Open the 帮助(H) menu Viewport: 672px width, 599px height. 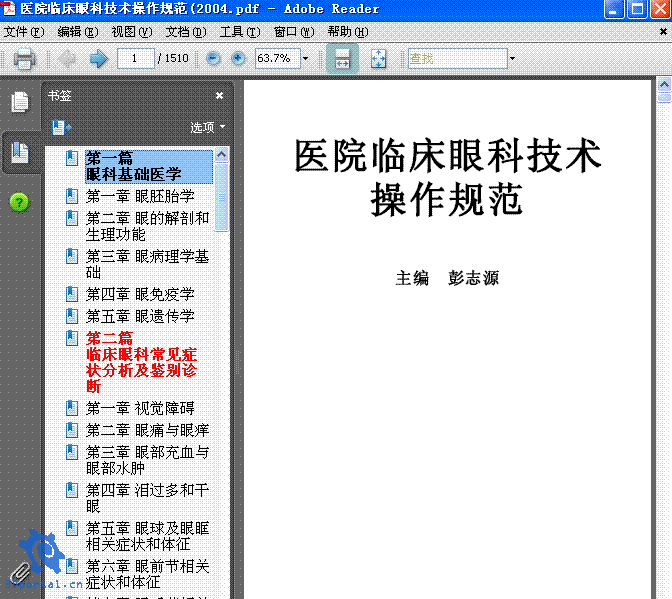348,32
